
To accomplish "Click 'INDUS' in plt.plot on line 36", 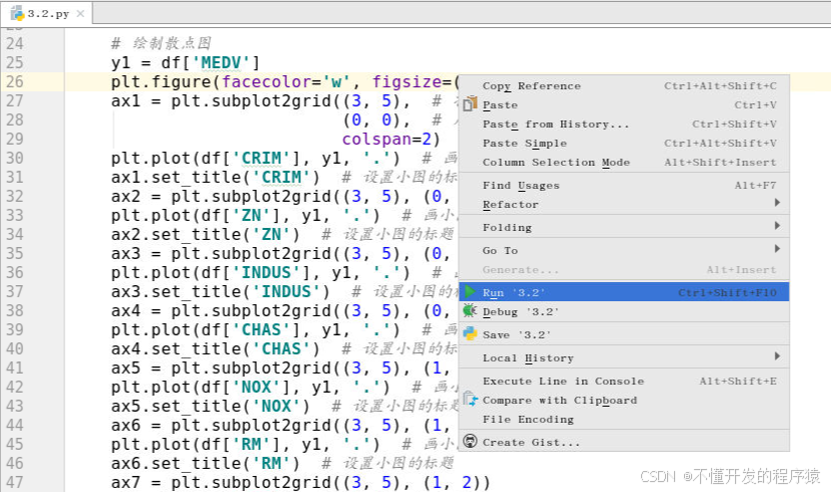I will (x=271, y=273).
